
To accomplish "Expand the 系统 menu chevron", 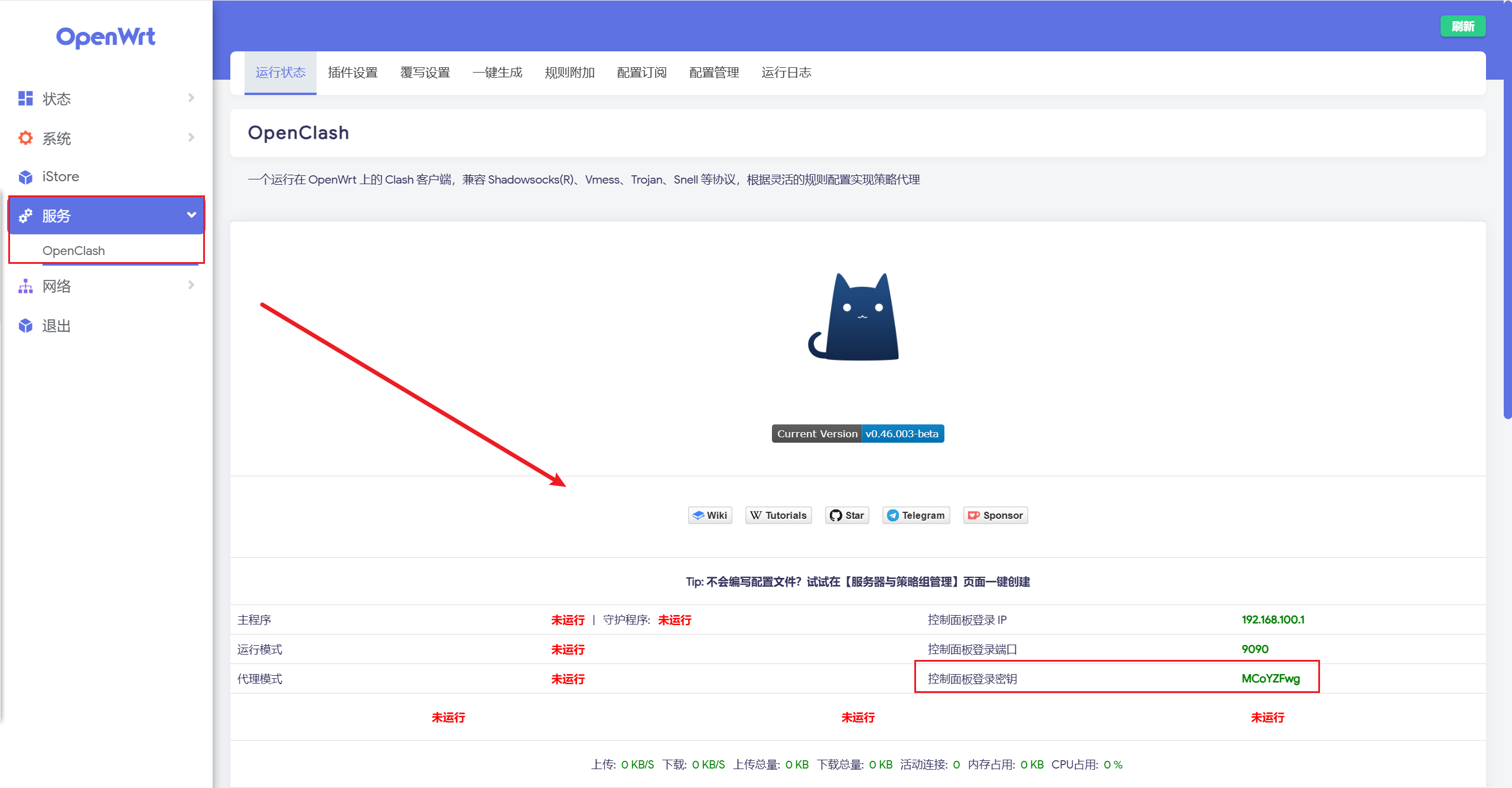I will pos(191,138).
